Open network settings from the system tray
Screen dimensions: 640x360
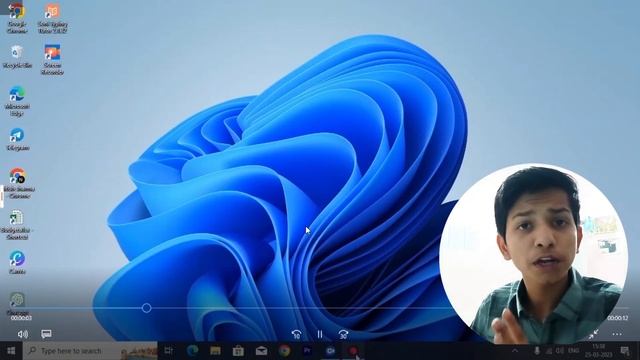pyautogui.click(x=549, y=351)
